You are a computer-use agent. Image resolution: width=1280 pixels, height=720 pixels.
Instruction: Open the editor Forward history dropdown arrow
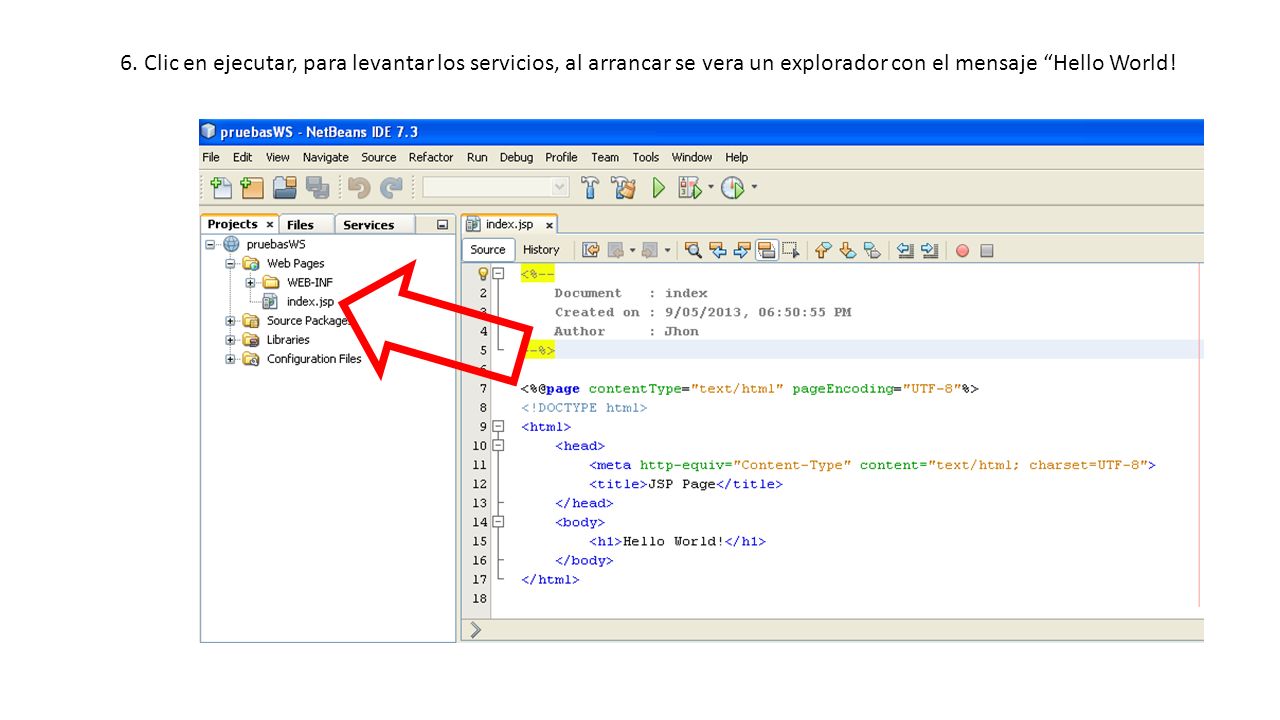coord(667,250)
